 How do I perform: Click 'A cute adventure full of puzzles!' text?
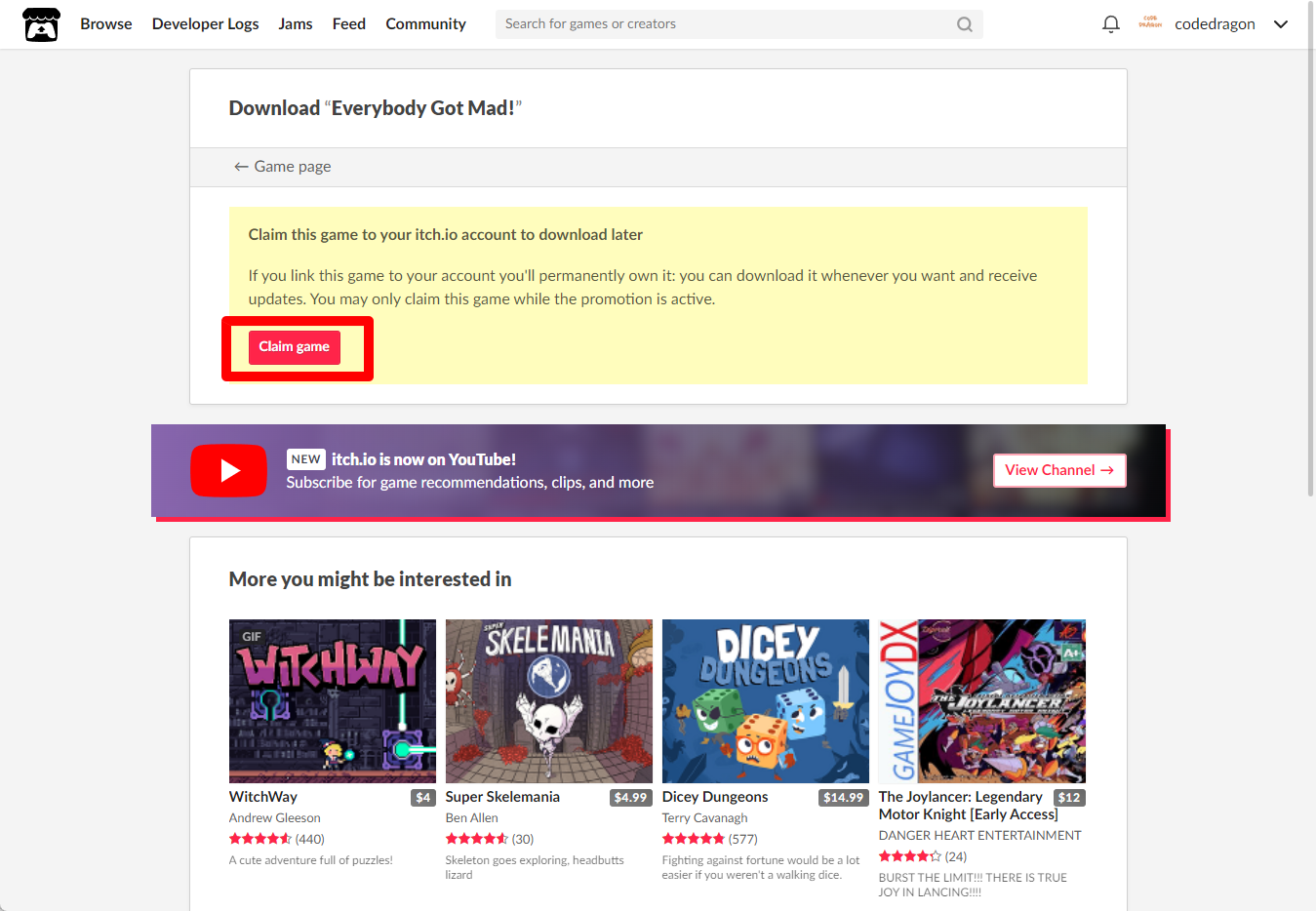(x=311, y=860)
